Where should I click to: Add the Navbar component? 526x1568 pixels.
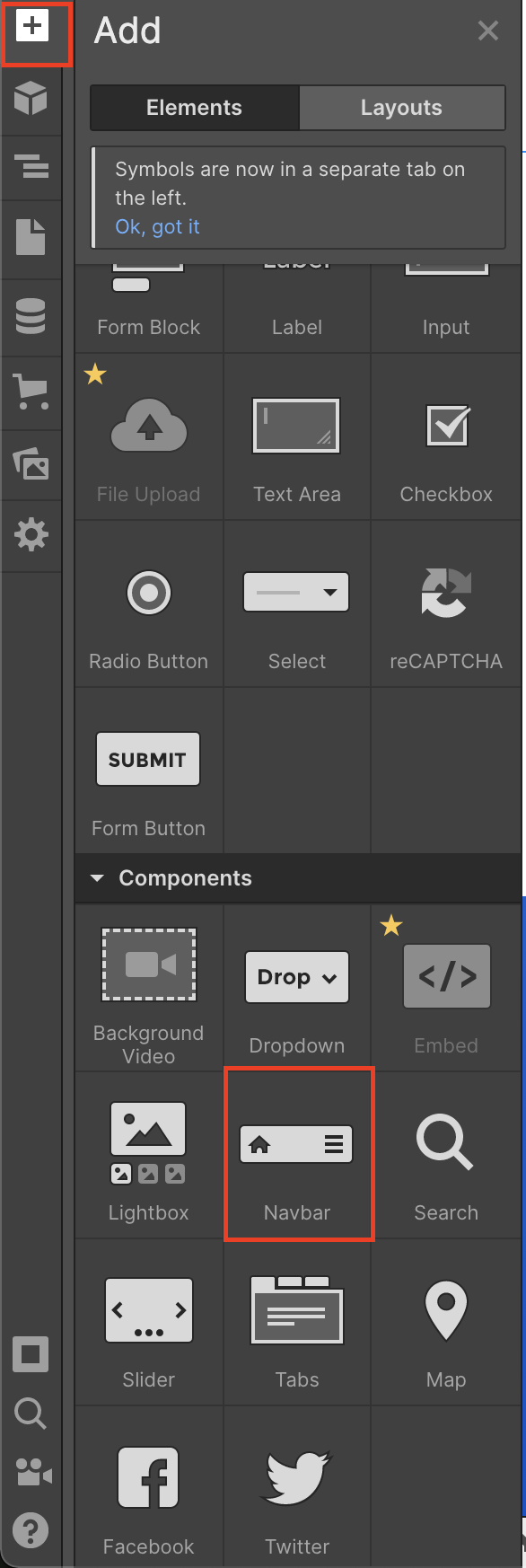[297, 1155]
